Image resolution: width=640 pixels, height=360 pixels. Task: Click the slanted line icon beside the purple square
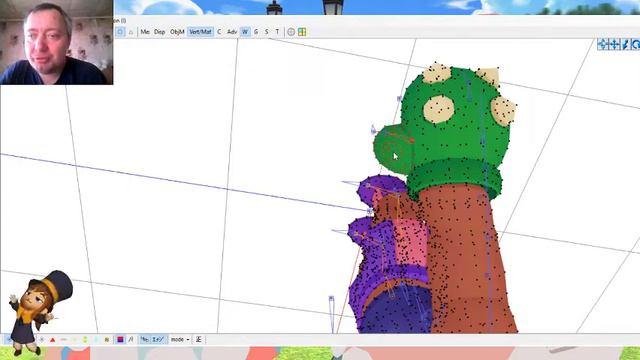click(131, 340)
